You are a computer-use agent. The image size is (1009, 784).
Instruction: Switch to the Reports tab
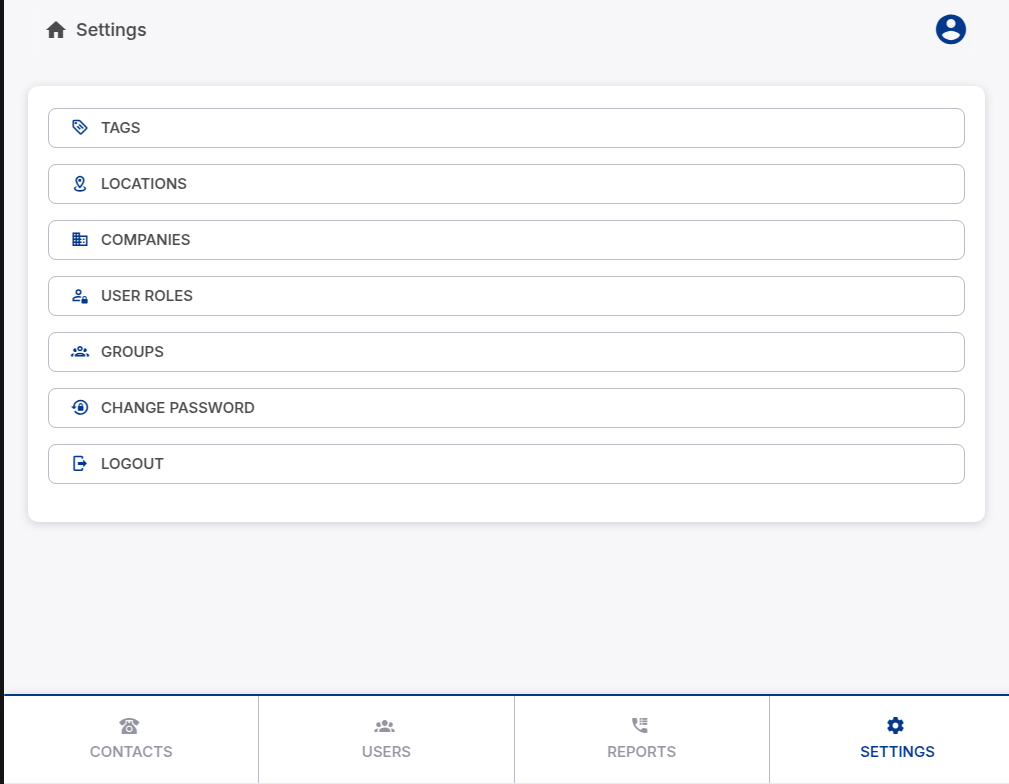point(641,741)
